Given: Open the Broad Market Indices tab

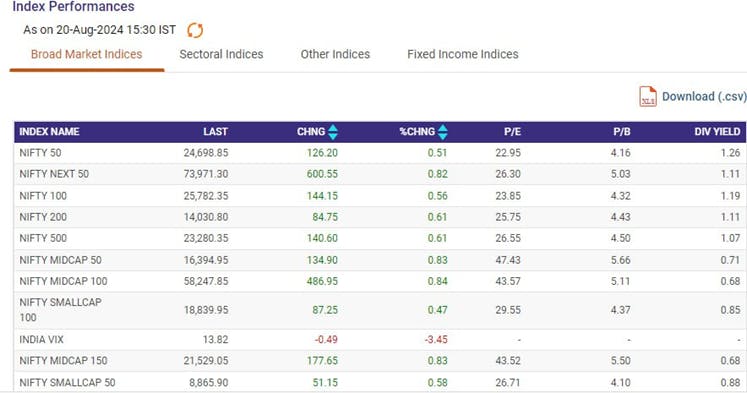Looking at the screenshot, I should click(x=87, y=54).
